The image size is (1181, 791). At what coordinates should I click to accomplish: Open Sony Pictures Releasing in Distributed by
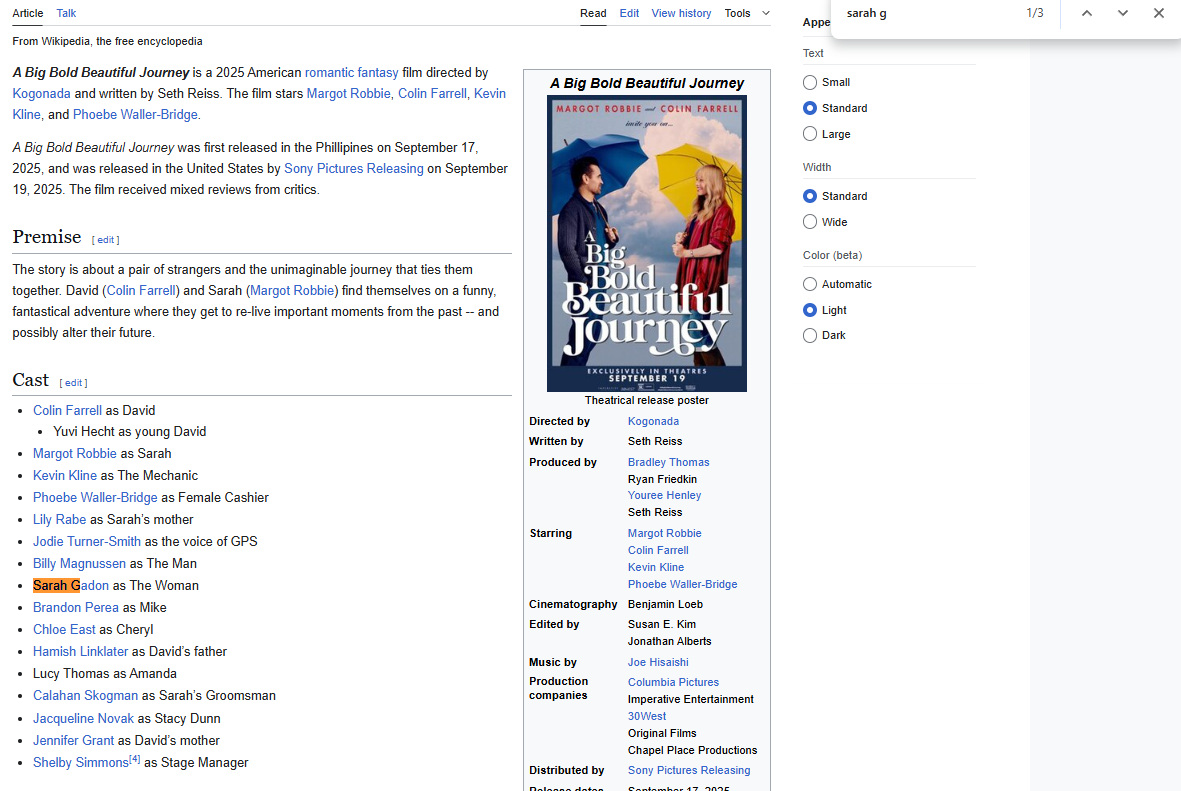coord(688,770)
